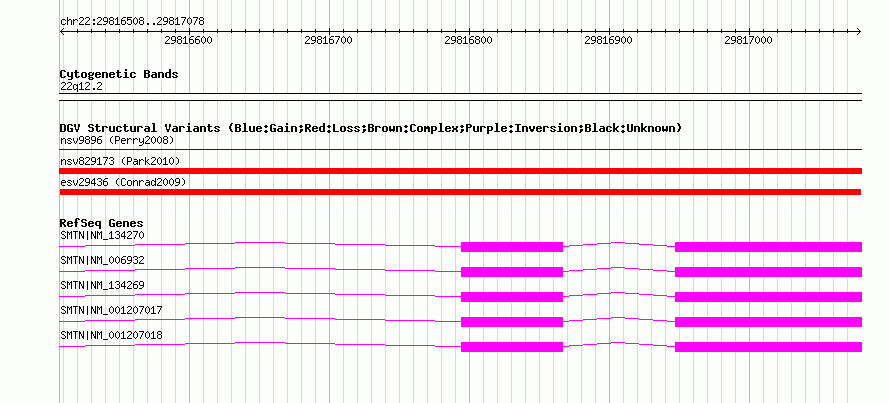Open transcript label SMTN|NM_001207017
The image size is (890, 403).
pos(111,310)
